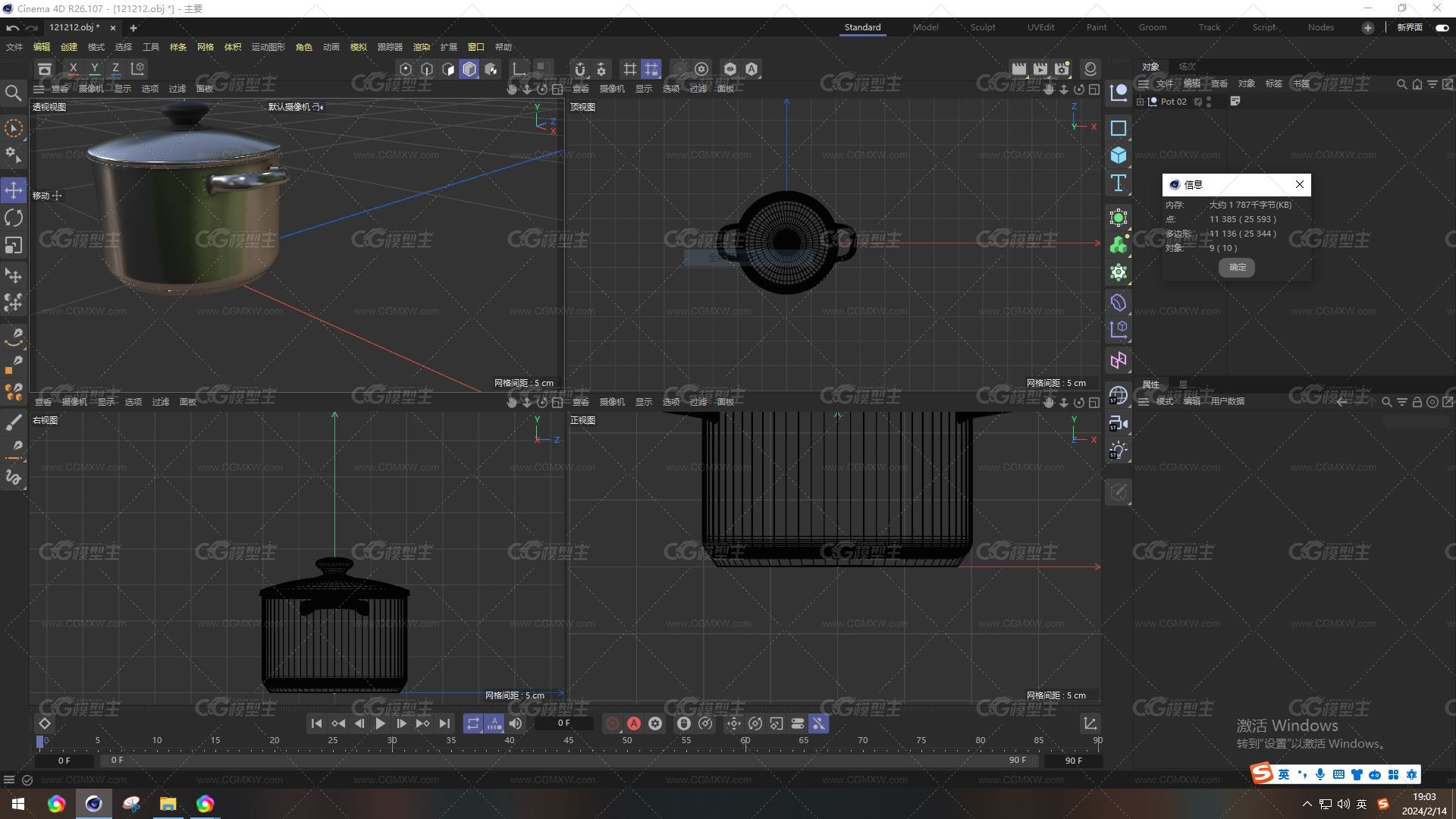Toggle Z axis lock
The width and height of the screenshot is (1456, 819).
tap(115, 68)
